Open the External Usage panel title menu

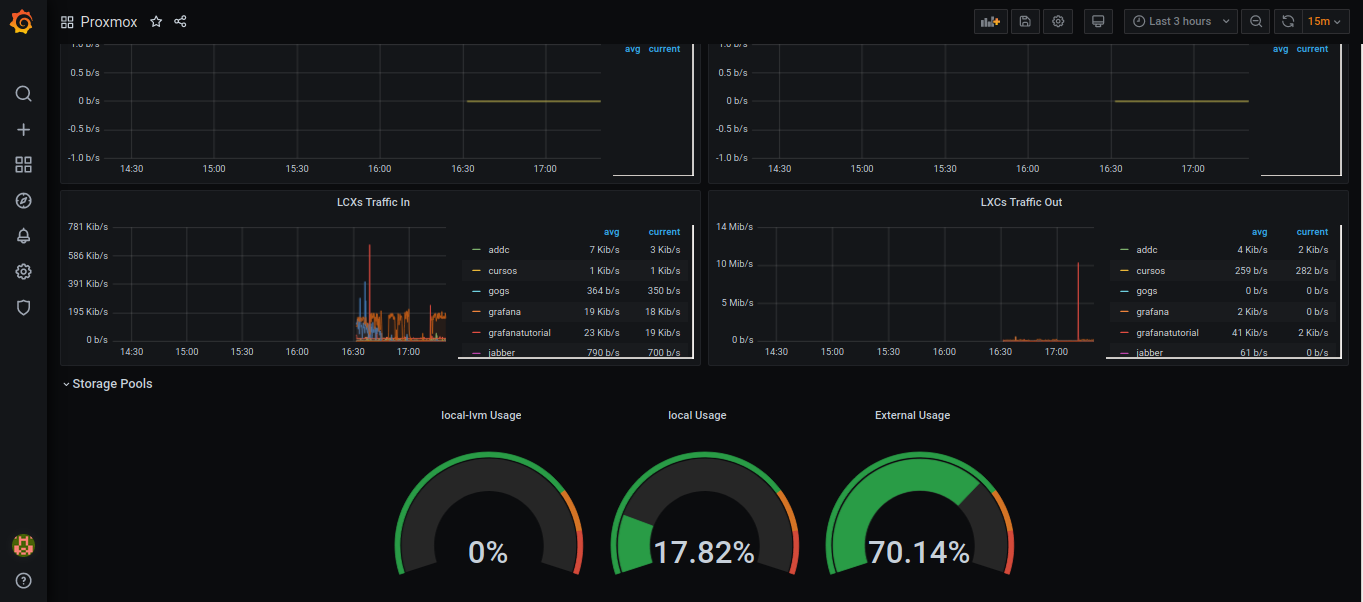point(912,415)
